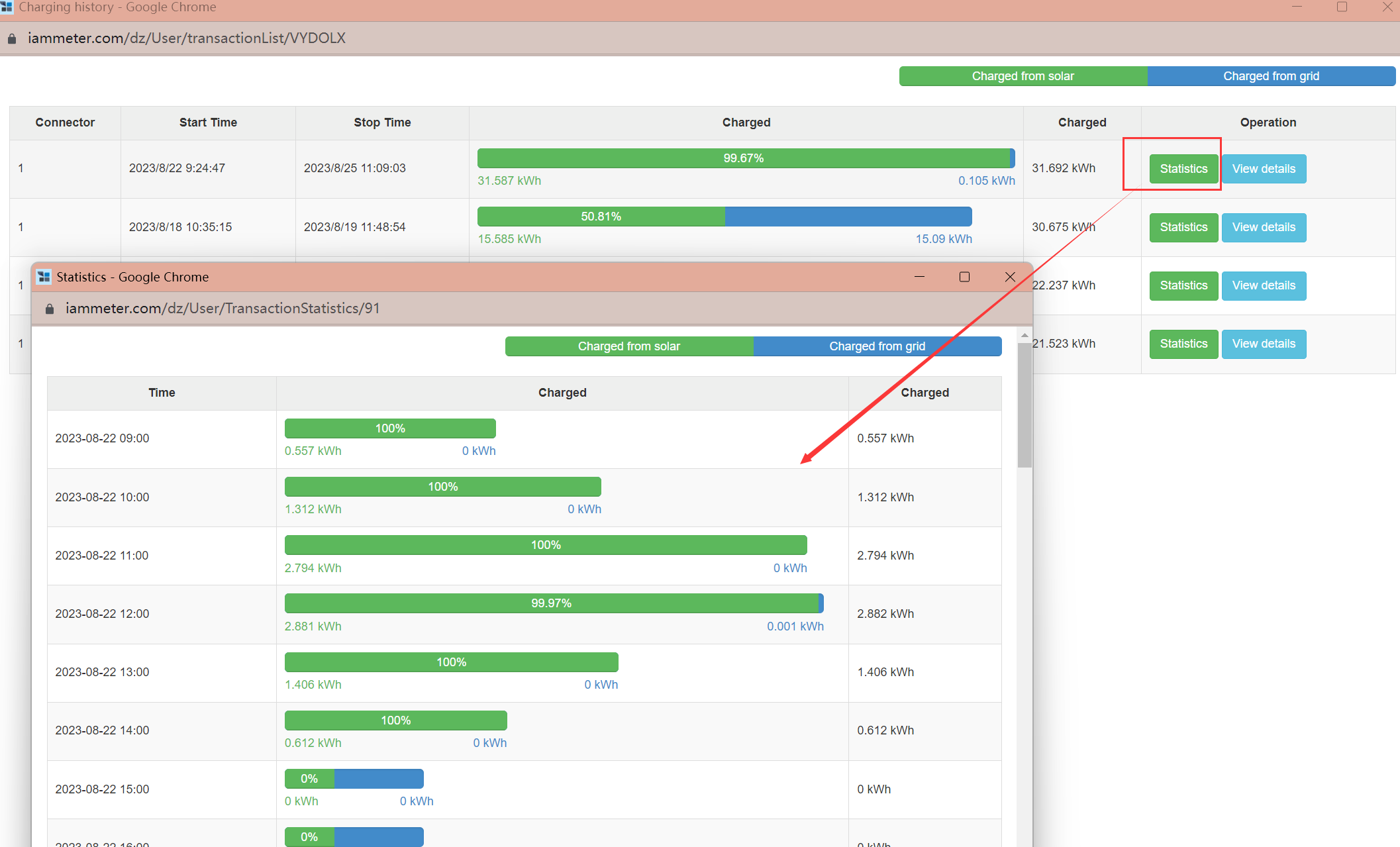Maximize the Charging history window

tap(1342, 7)
